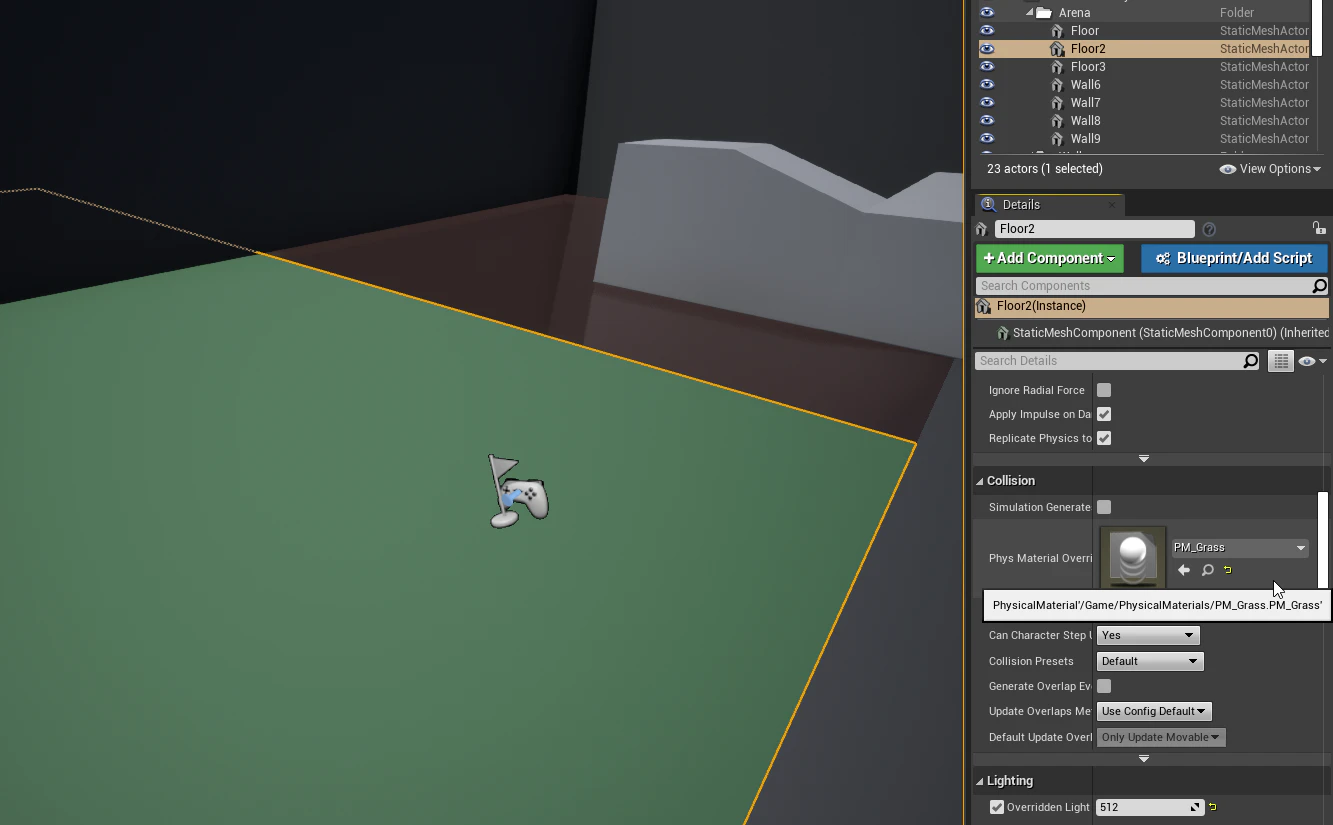
Task: Click the static mesh icon beside Wall6
Action: (x=1057, y=85)
